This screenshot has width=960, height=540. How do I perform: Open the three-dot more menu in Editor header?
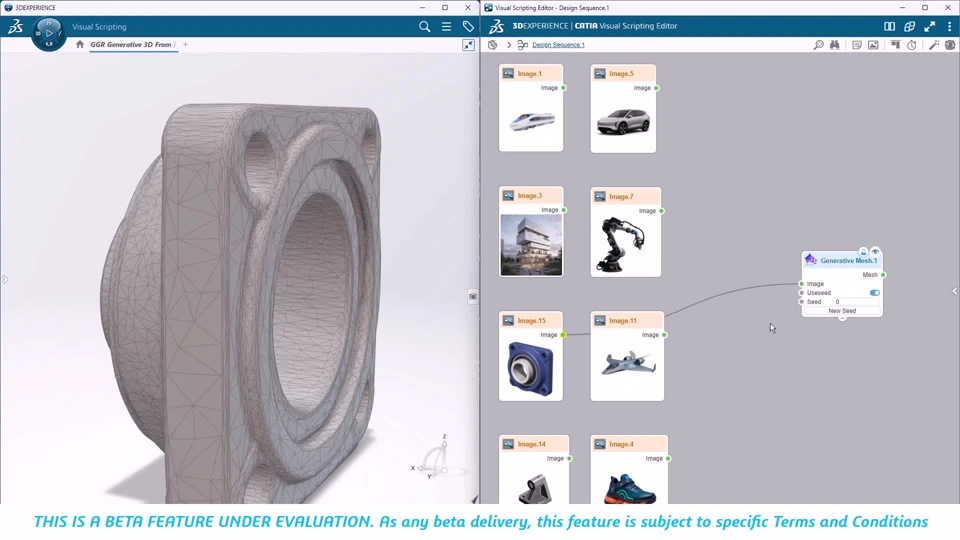click(x=950, y=26)
